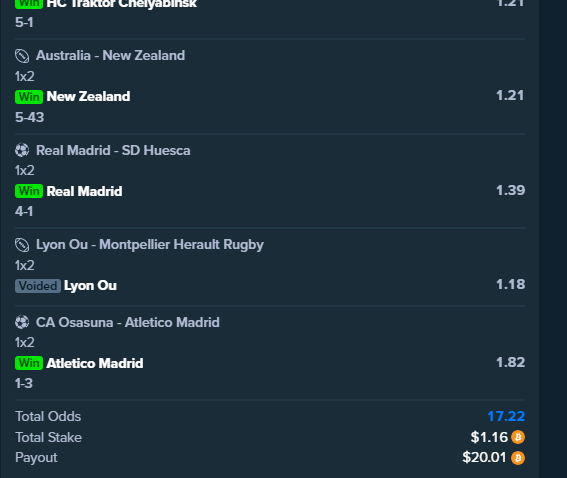The width and height of the screenshot is (567, 478).
Task: Click the Win badge next to Atletico Madrid
Action: click(29, 363)
